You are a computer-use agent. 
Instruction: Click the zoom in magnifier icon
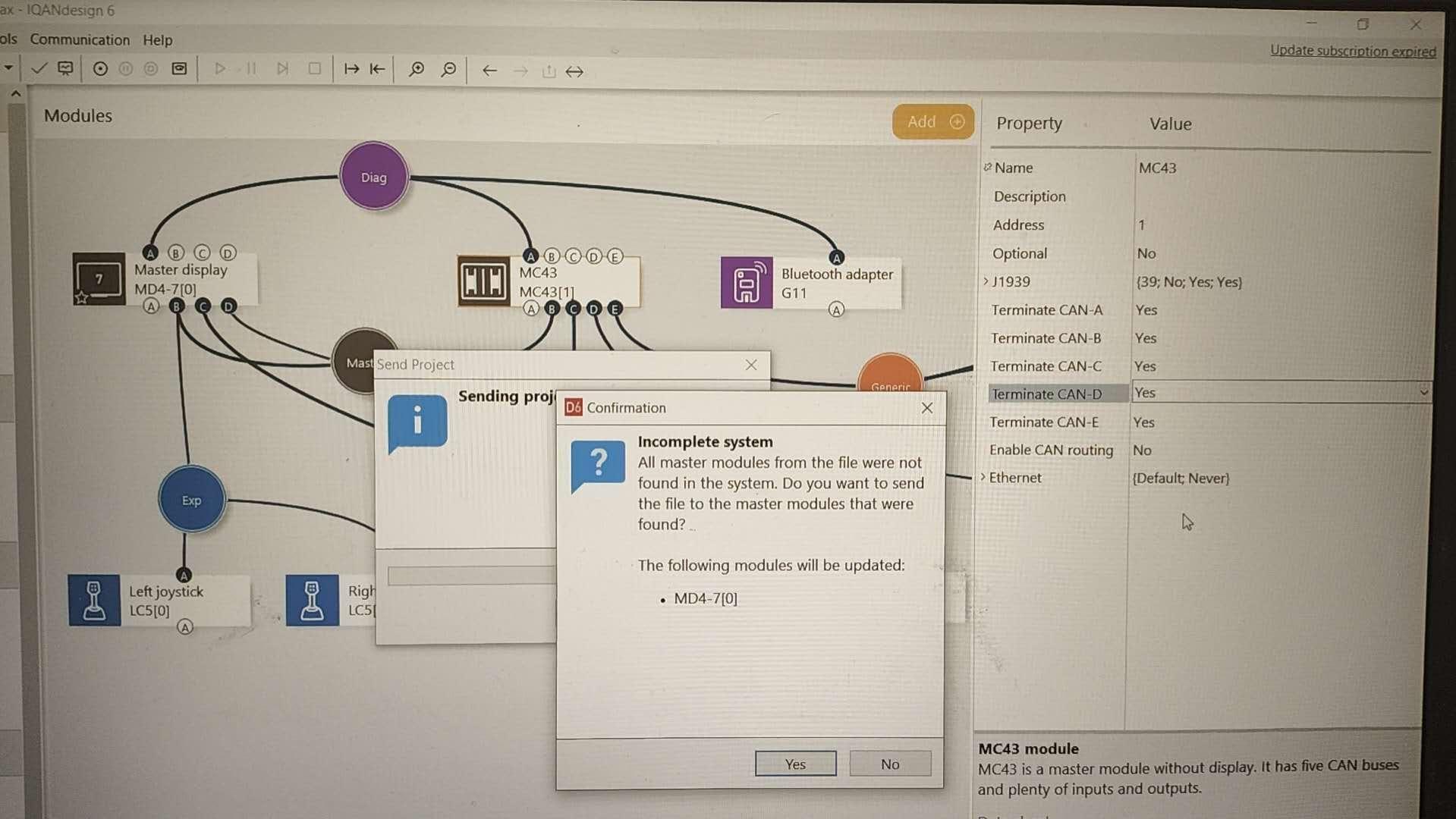pos(417,71)
